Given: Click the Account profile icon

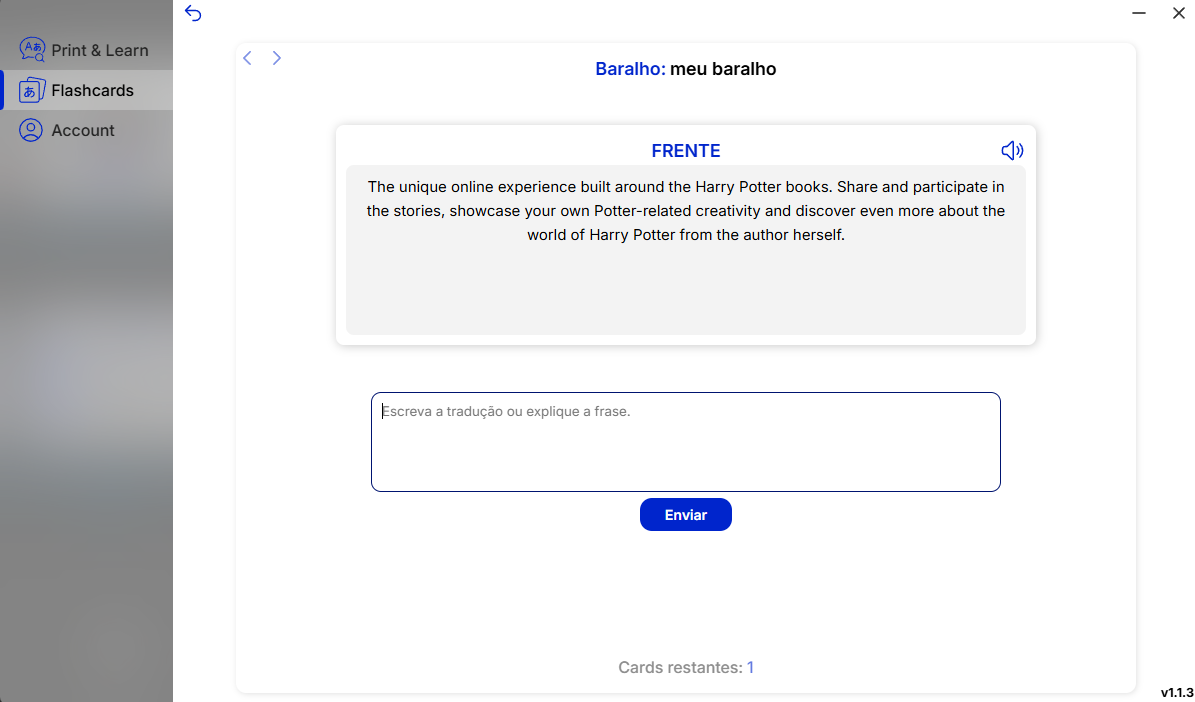Looking at the screenshot, I should [32, 130].
